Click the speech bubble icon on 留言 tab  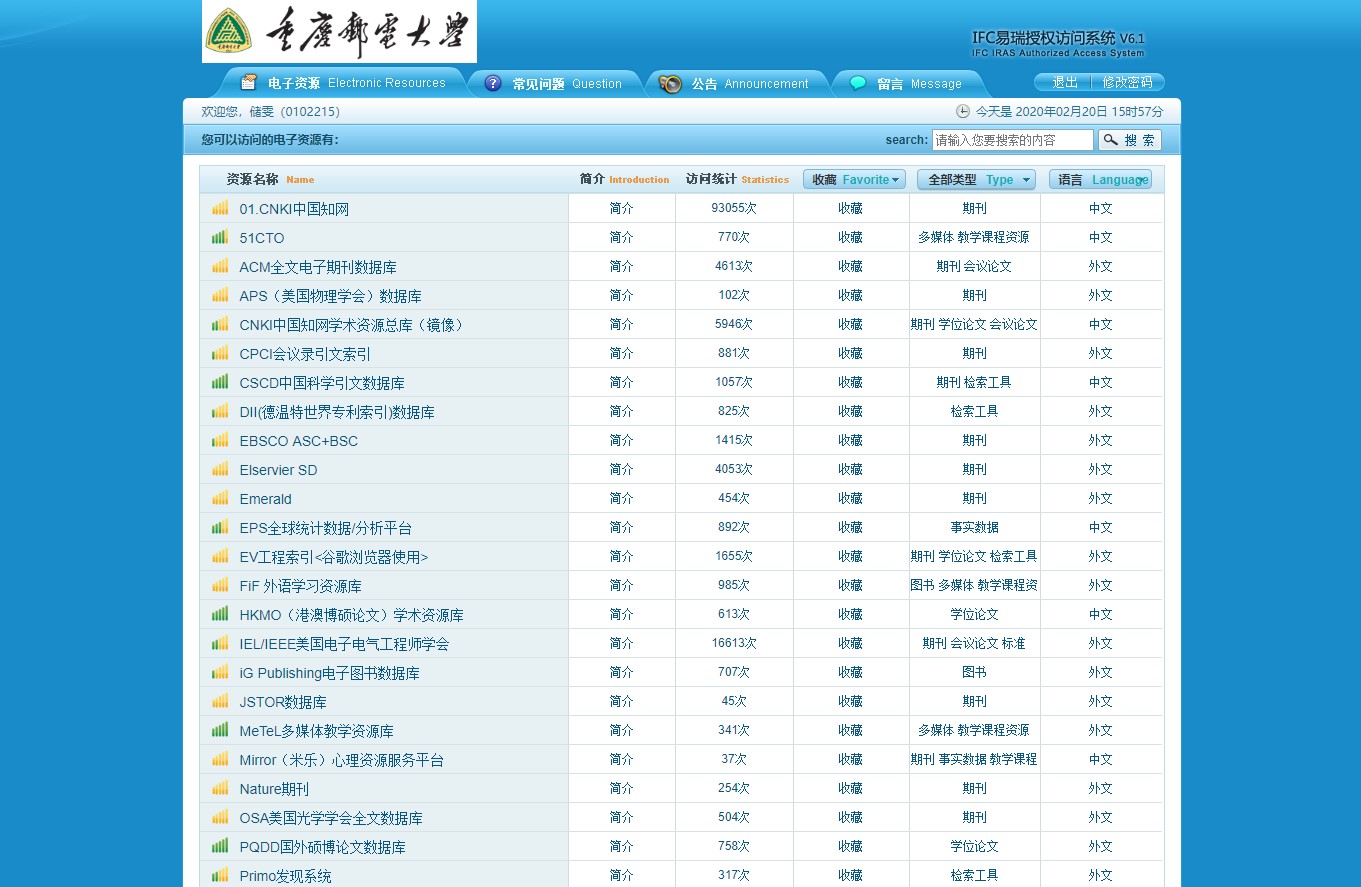858,83
